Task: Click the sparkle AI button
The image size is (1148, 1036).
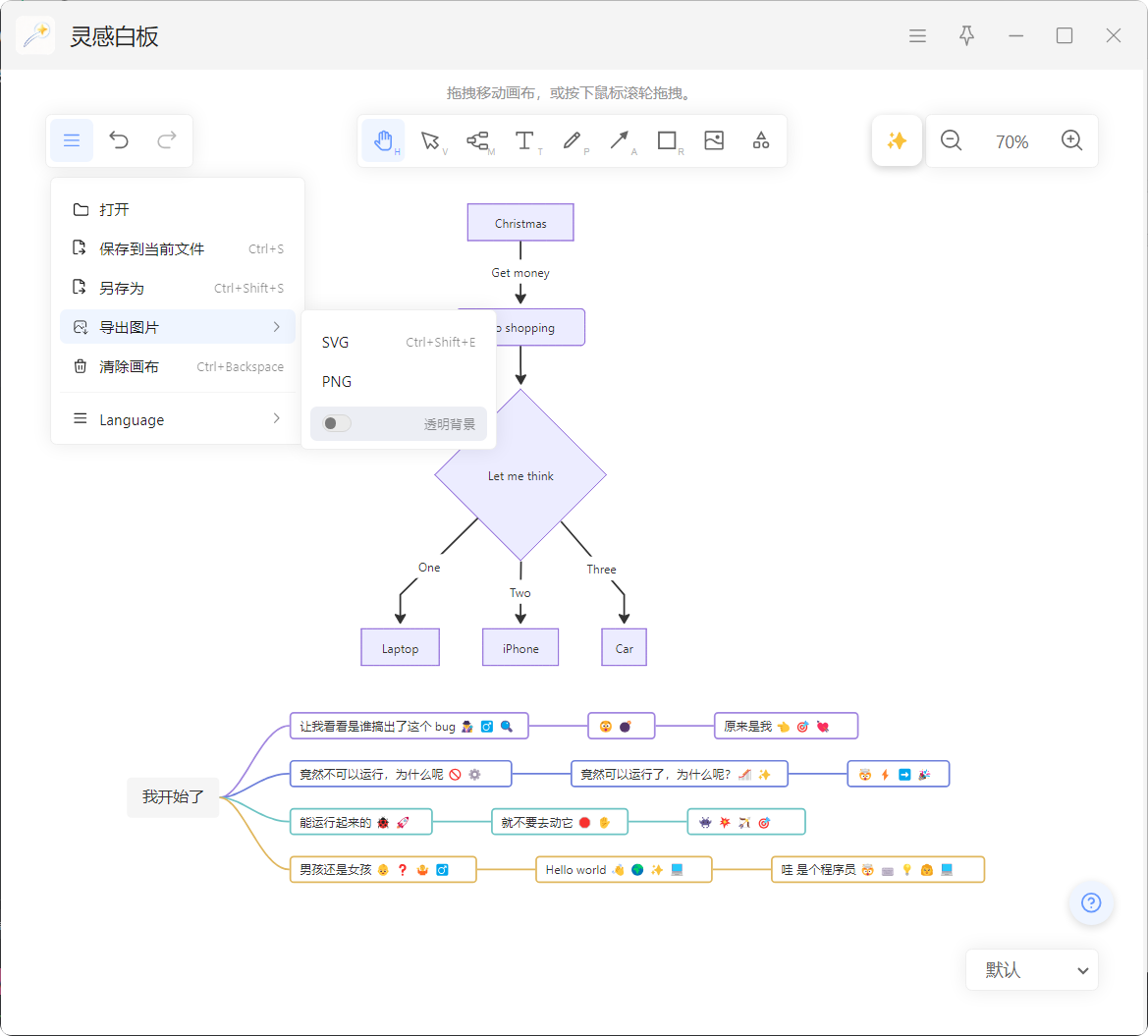Action: (897, 140)
